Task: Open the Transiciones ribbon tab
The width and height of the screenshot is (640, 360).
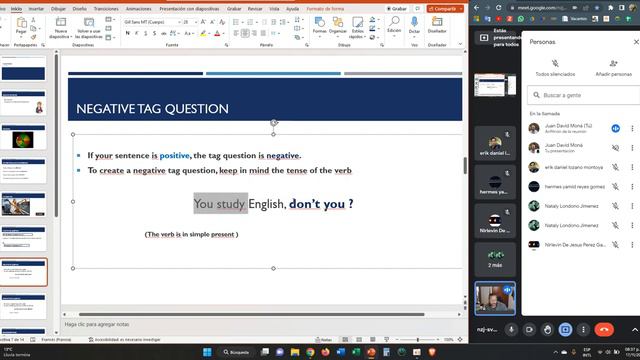Action: (x=106, y=9)
